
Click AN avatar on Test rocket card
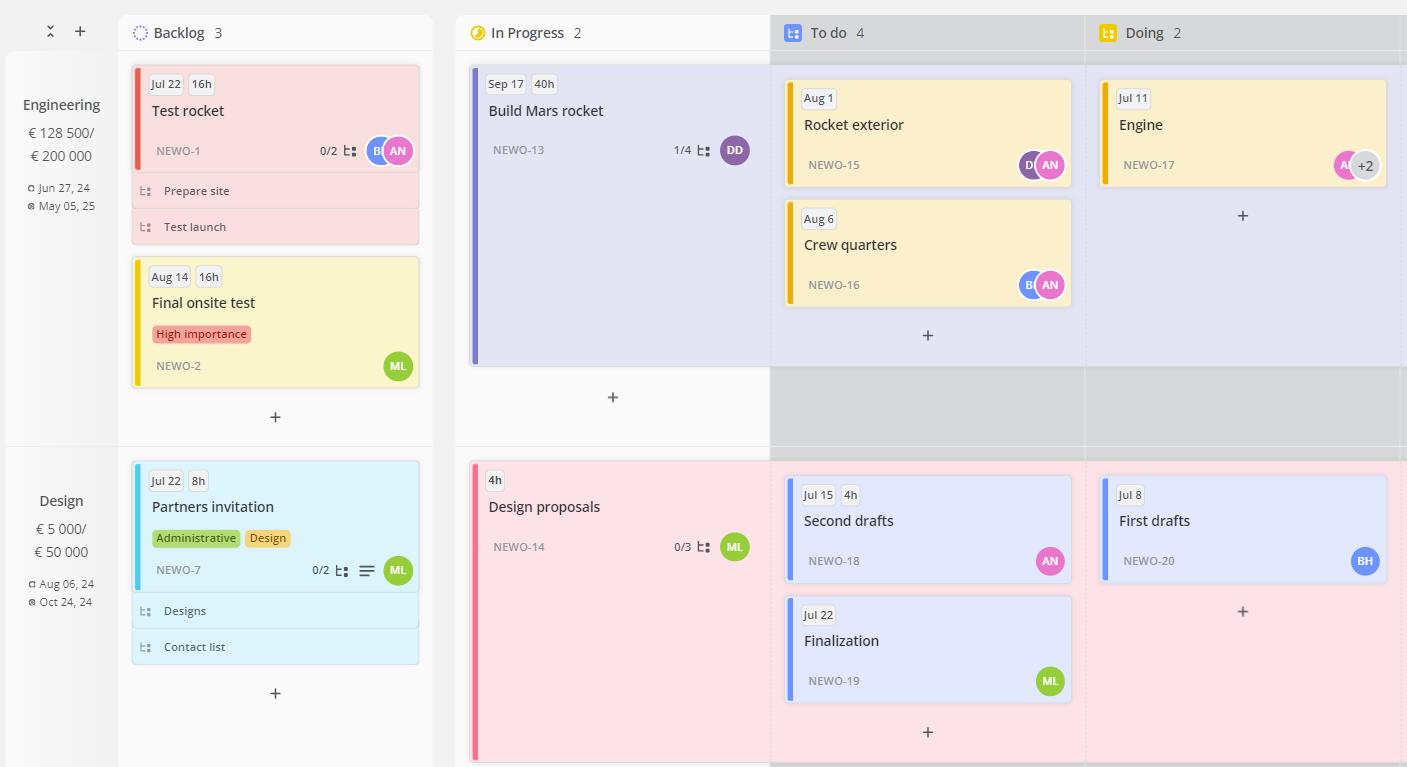(398, 151)
